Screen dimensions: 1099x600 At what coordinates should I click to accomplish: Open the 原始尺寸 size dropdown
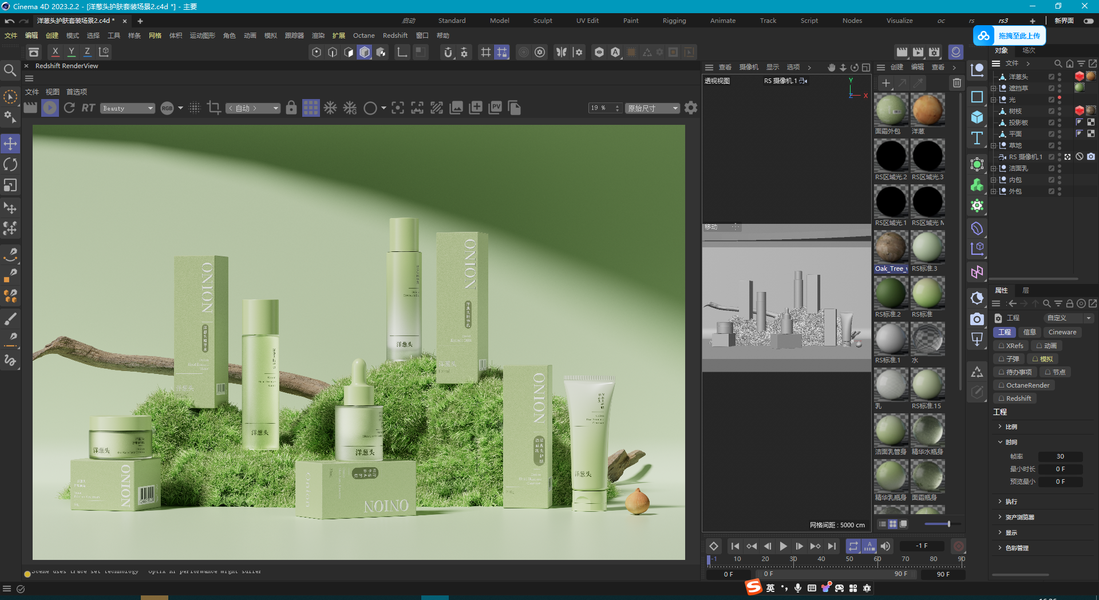652,108
